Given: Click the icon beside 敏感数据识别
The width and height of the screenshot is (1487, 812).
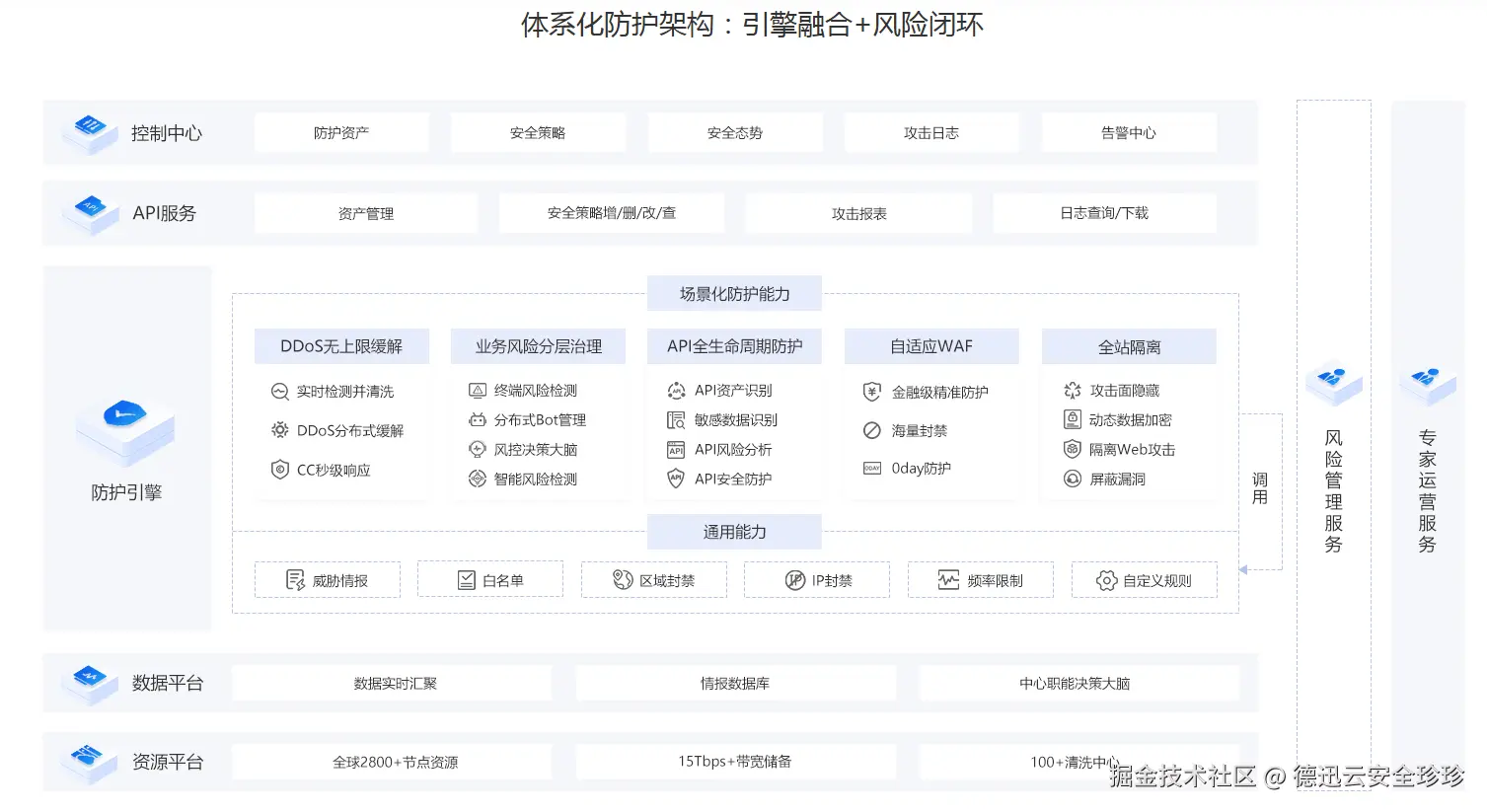Looking at the screenshot, I should (x=676, y=420).
